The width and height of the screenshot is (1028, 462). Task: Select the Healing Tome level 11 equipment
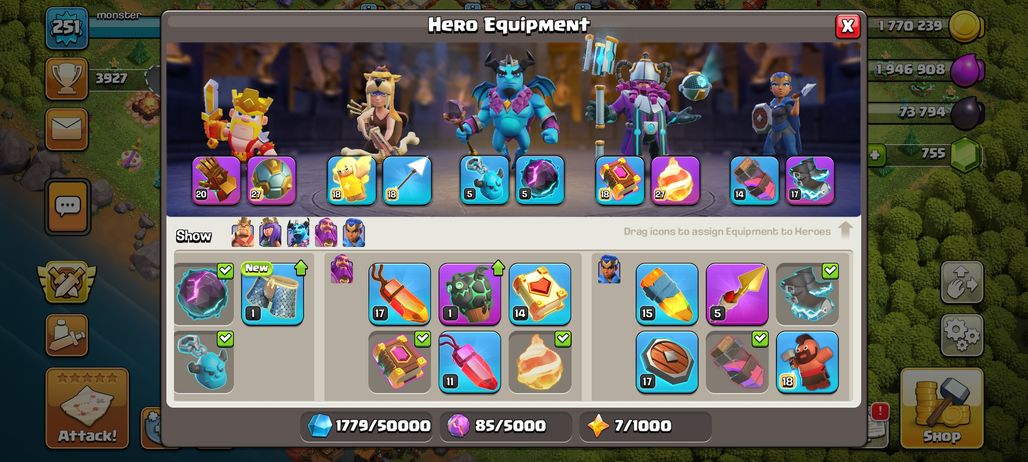point(469,362)
